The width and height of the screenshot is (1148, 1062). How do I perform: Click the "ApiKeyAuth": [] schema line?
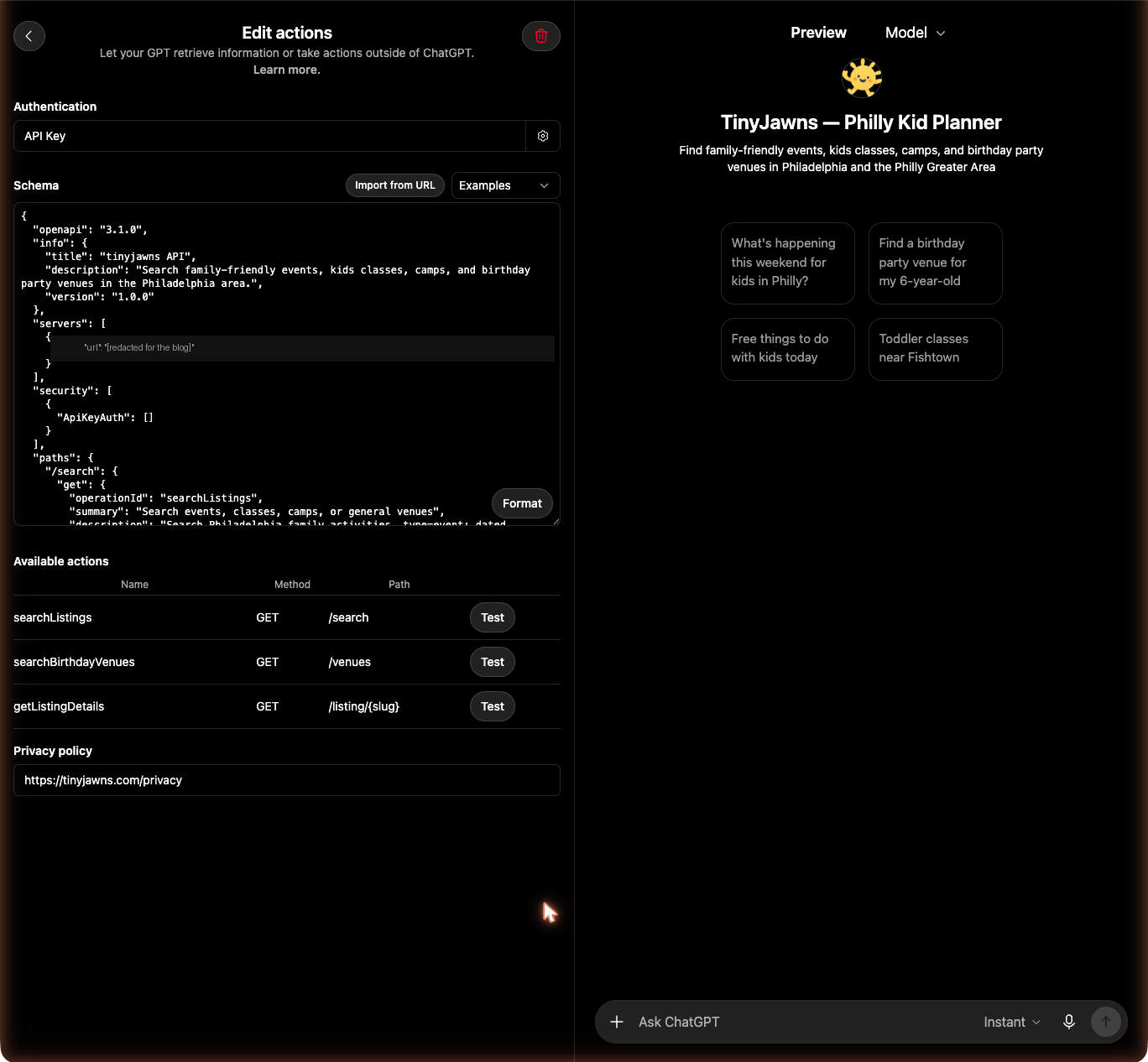click(105, 418)
